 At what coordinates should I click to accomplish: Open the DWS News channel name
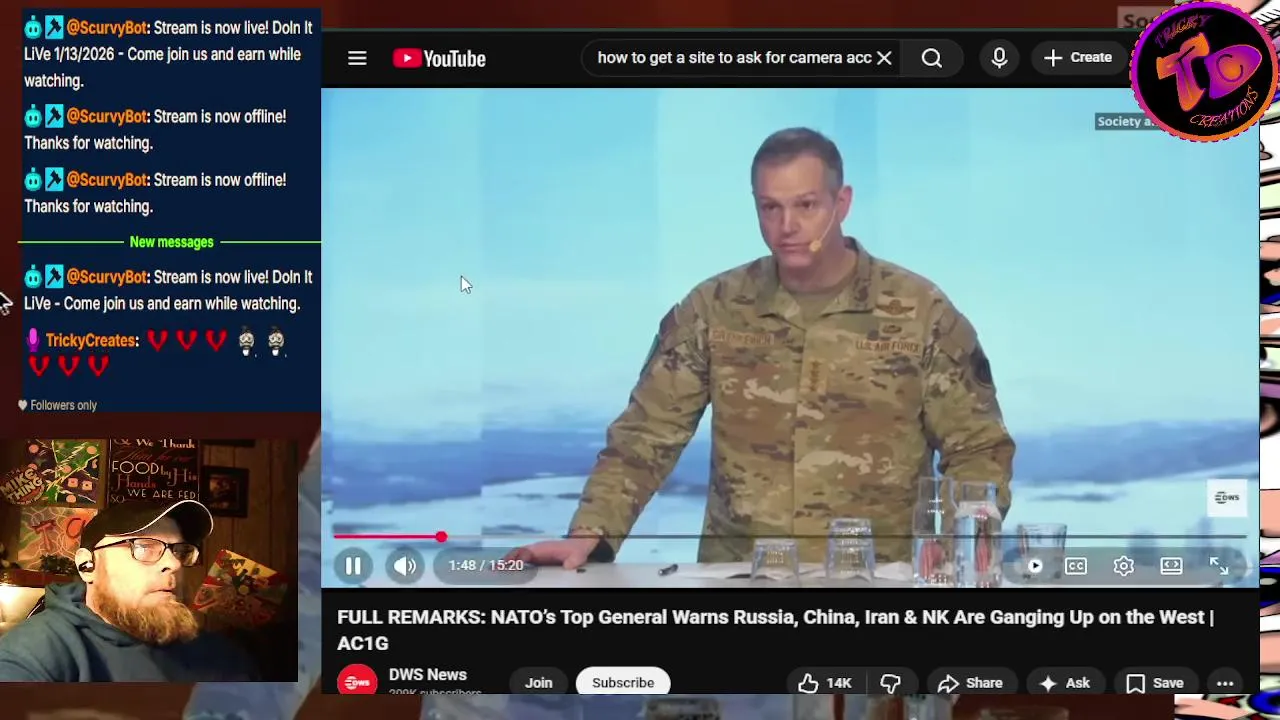click(428, 675)
